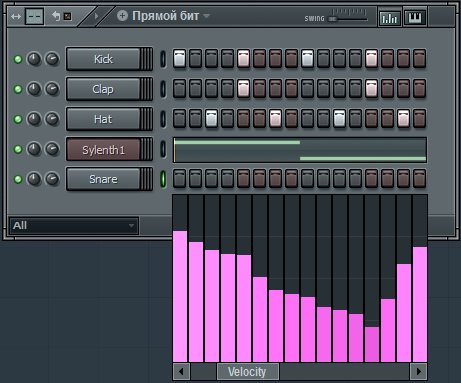Toggle step 13 of the Clap row

point(371,89)
